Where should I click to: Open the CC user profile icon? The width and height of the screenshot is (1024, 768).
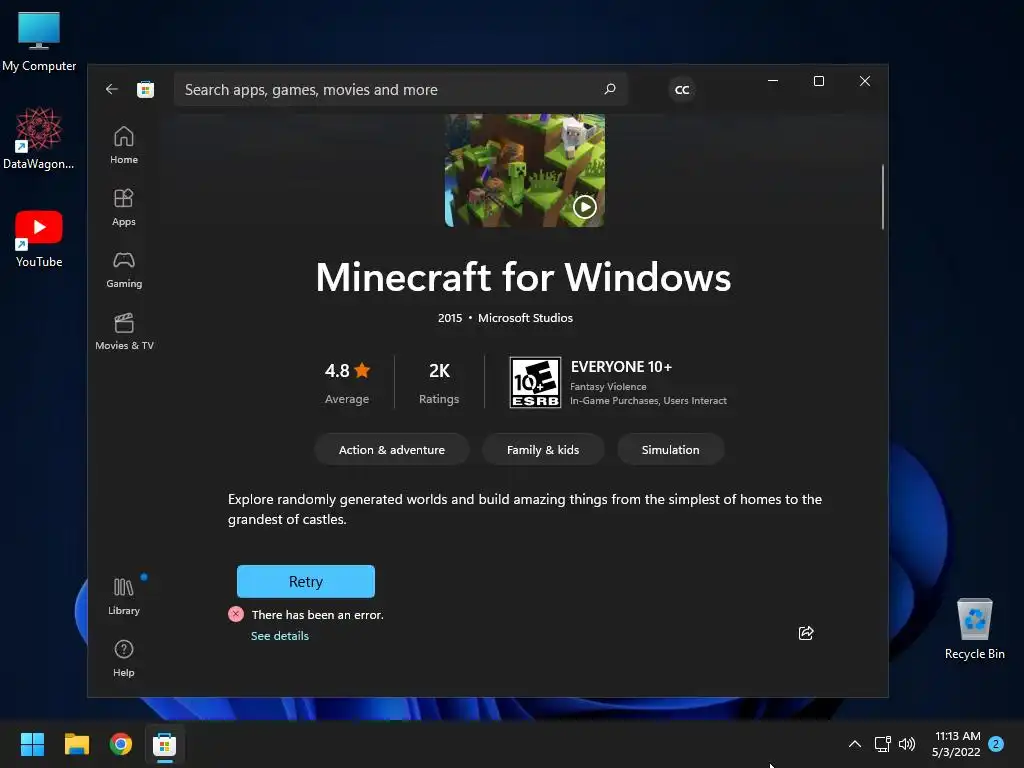pos(682,89)
